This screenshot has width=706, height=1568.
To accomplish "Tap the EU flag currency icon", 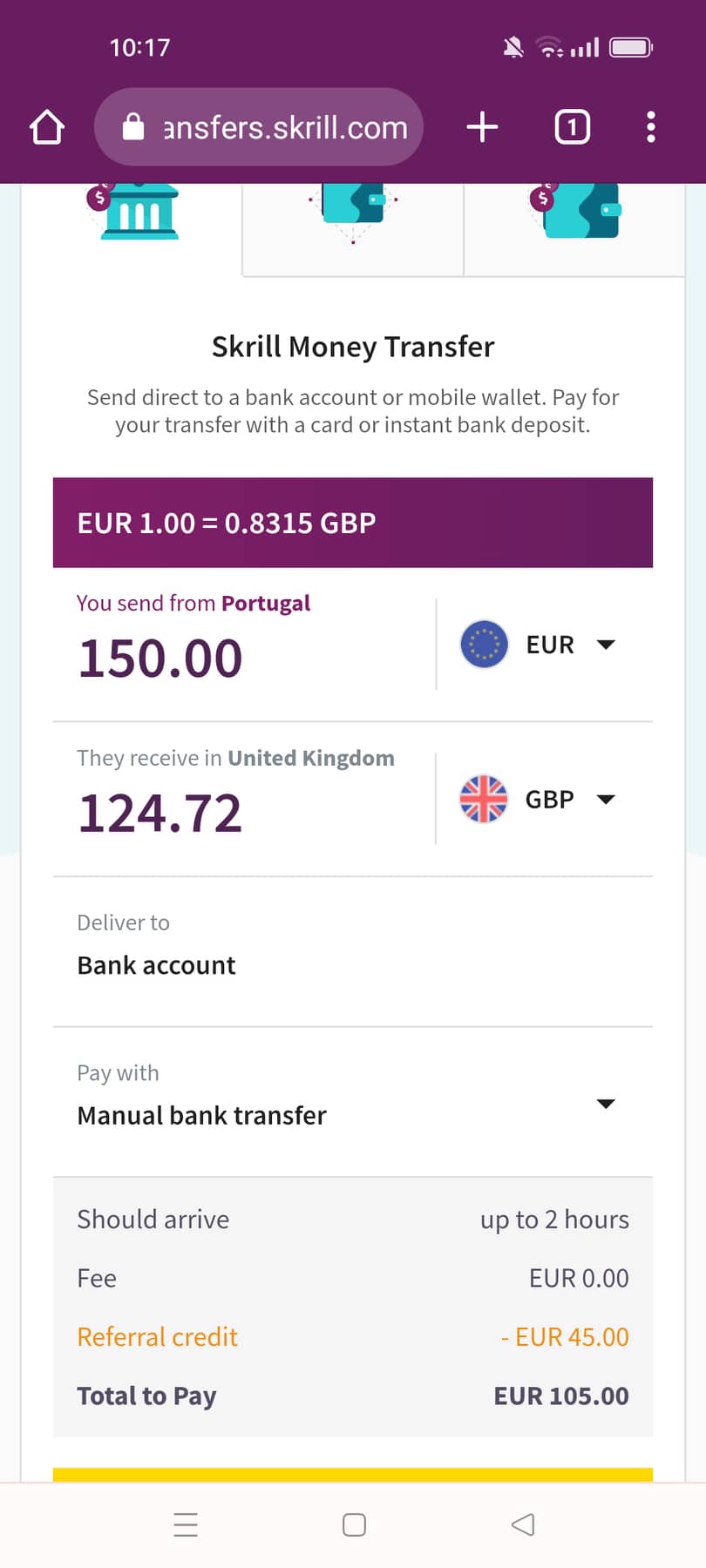I will 484,645.
